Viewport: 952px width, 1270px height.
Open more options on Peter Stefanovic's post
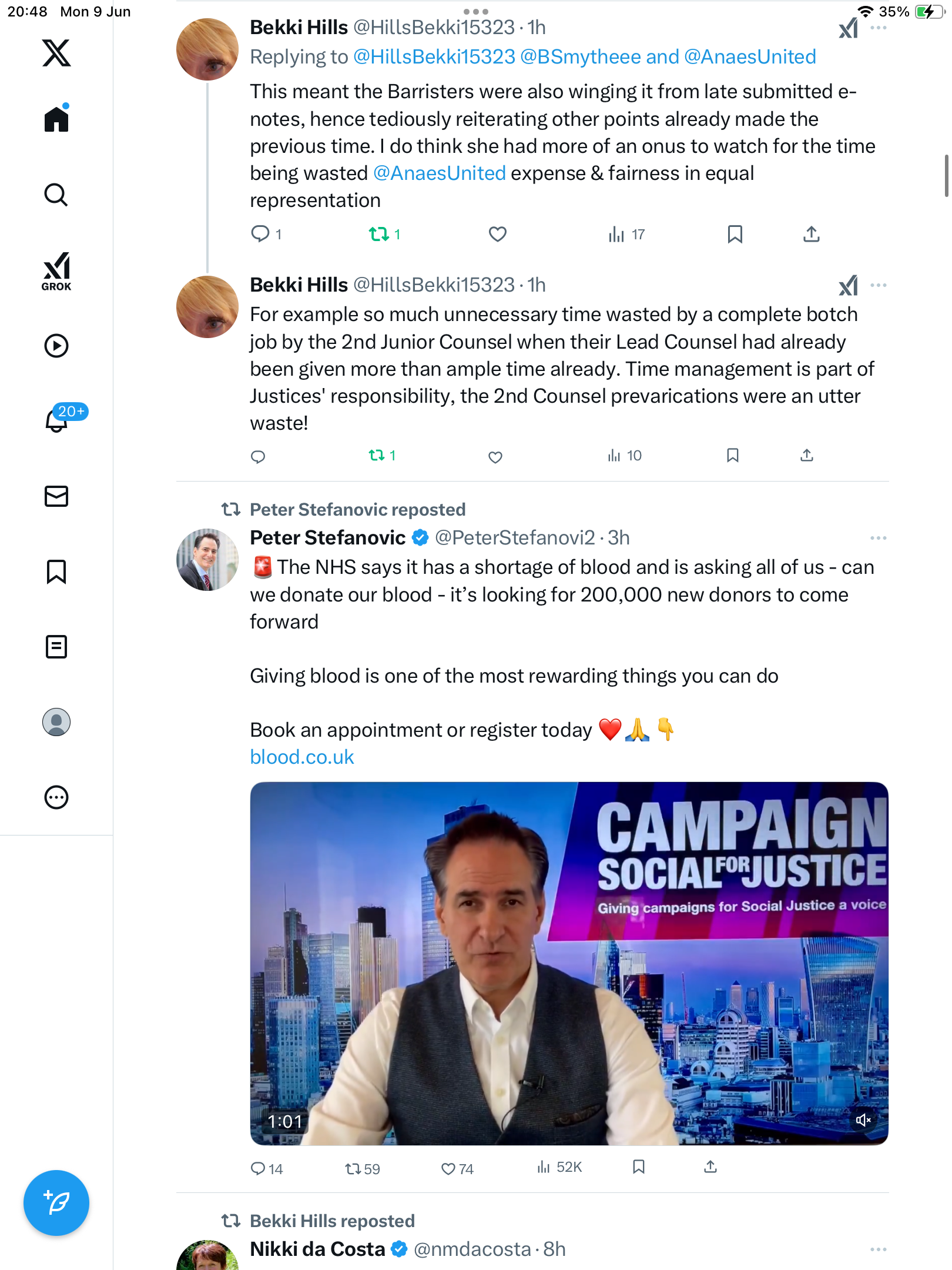tap(878, 538)
